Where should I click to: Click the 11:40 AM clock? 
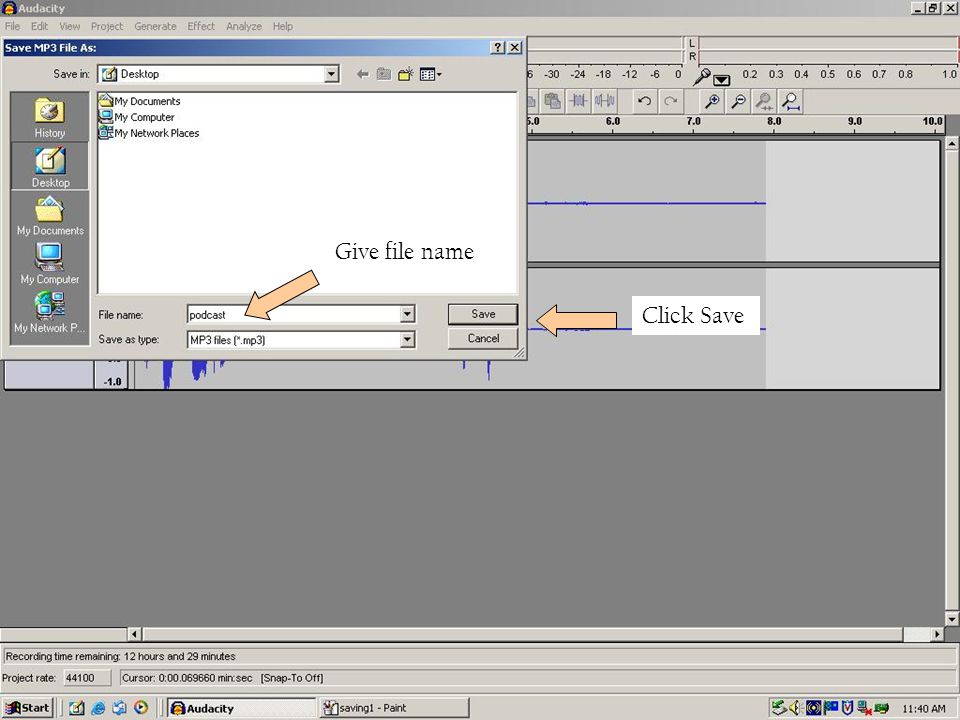click(924, 708)
